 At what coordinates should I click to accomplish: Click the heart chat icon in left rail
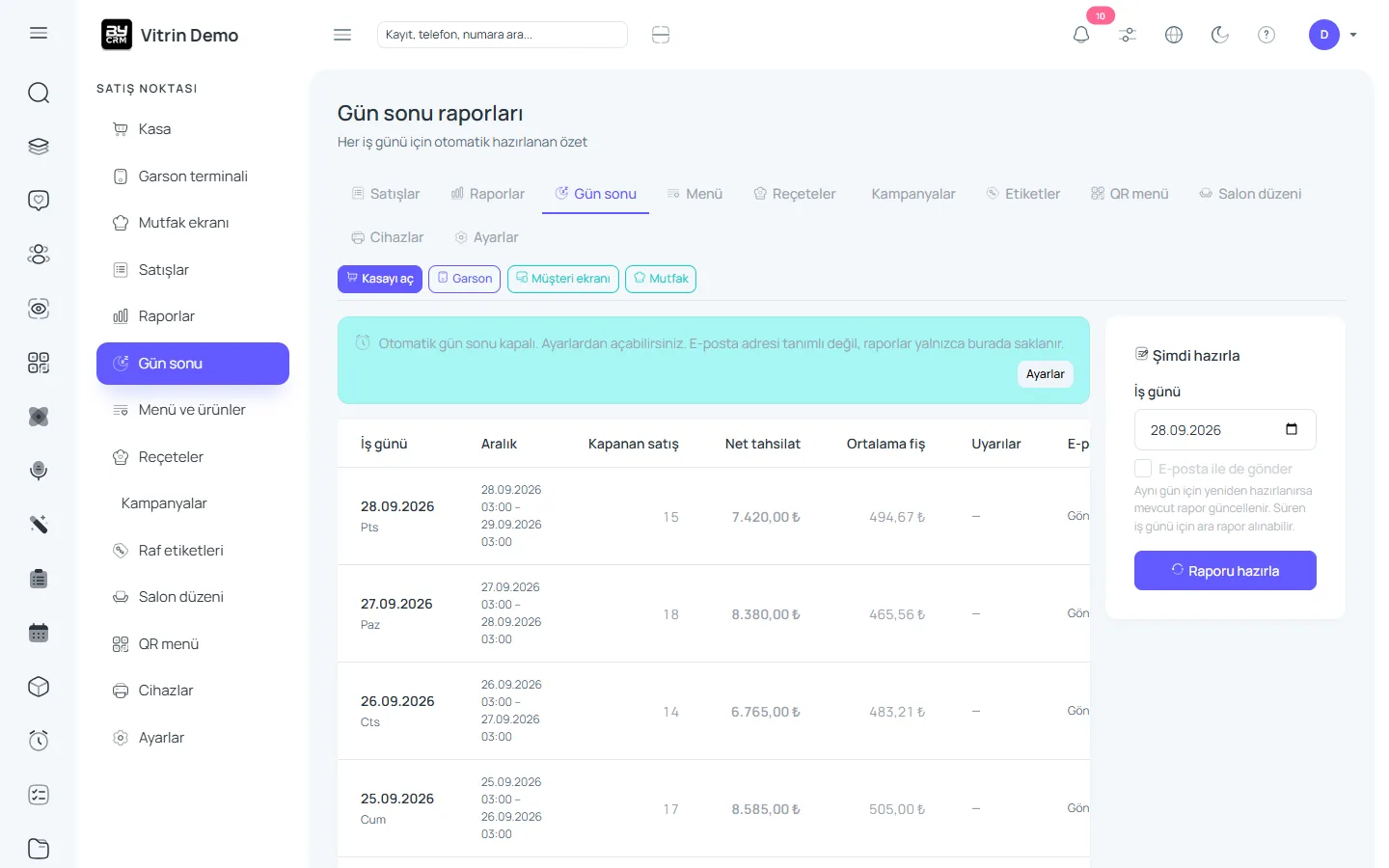pos(39,201)
